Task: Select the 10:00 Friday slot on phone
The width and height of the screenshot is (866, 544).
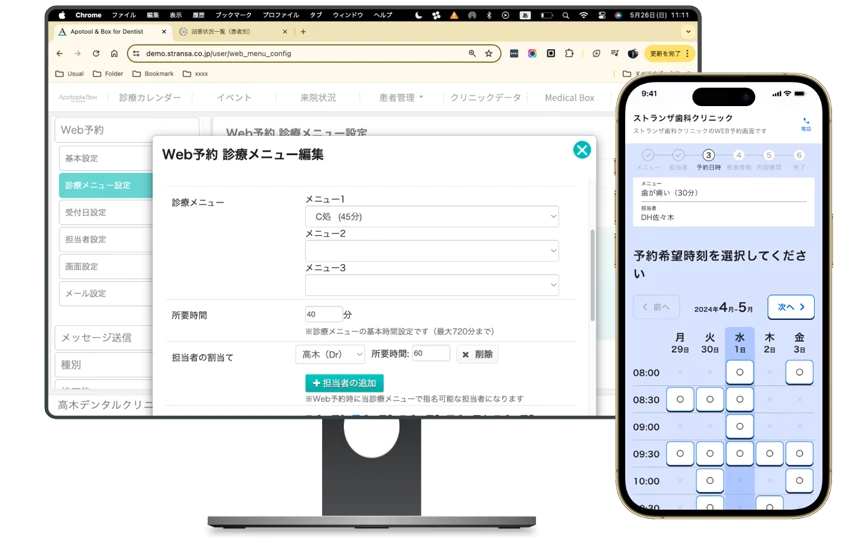Action: pyautogui.click(x=799, y=480)
